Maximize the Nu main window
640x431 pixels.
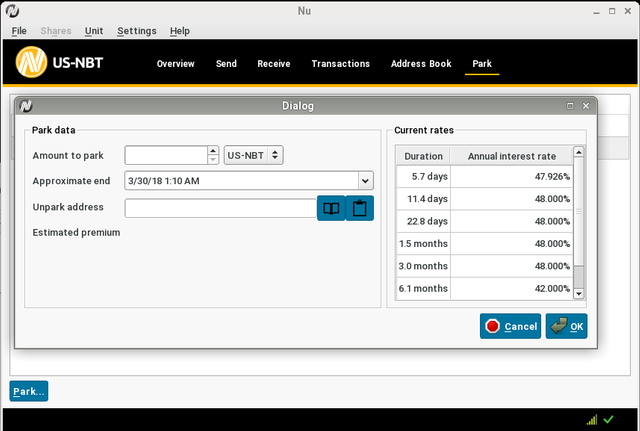pyautogui.click(x=612, y=11)
